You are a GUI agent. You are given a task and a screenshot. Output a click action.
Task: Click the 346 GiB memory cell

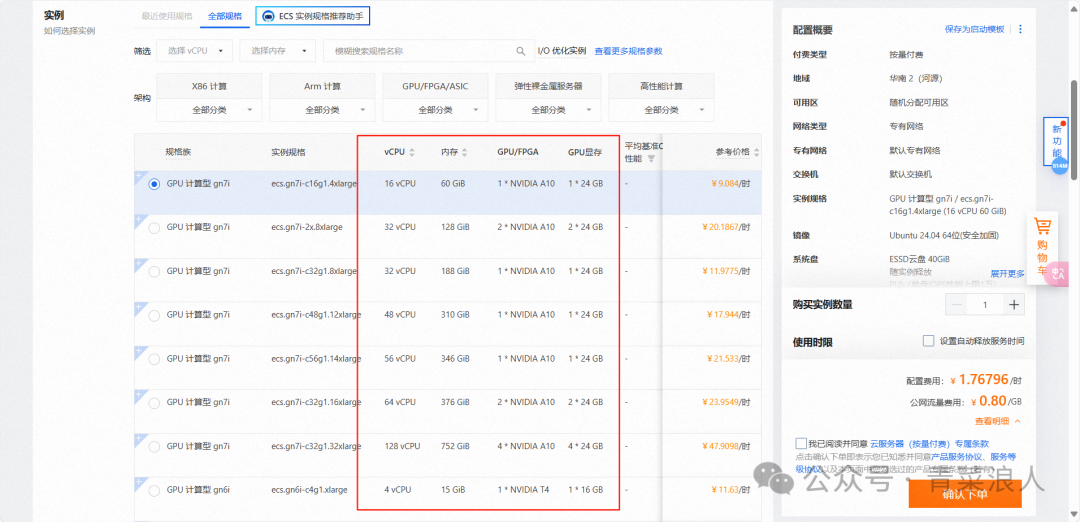pyautogui.click(x=455, y=359)
